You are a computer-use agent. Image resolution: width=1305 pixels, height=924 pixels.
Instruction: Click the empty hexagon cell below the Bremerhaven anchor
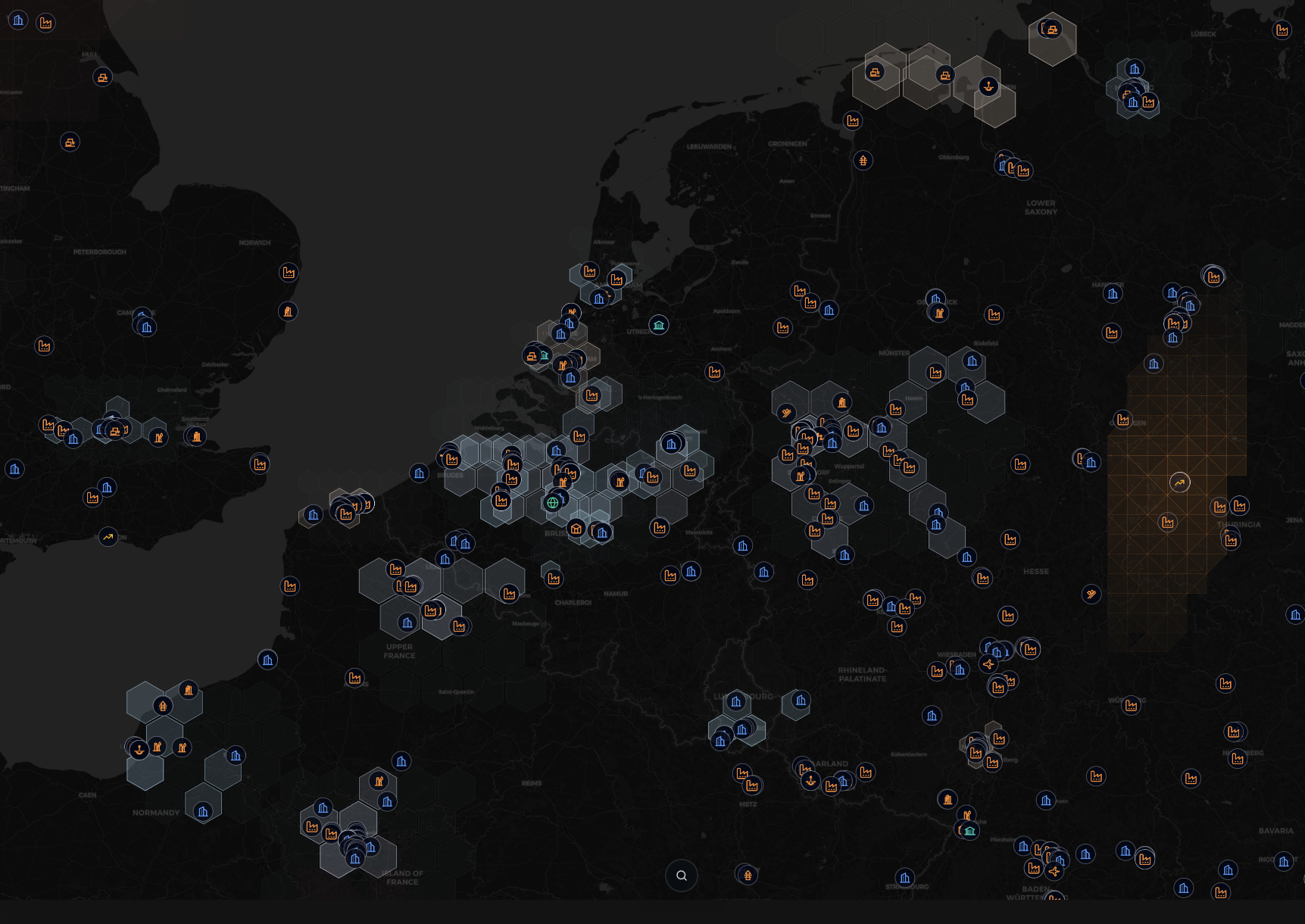pos(994,111)
